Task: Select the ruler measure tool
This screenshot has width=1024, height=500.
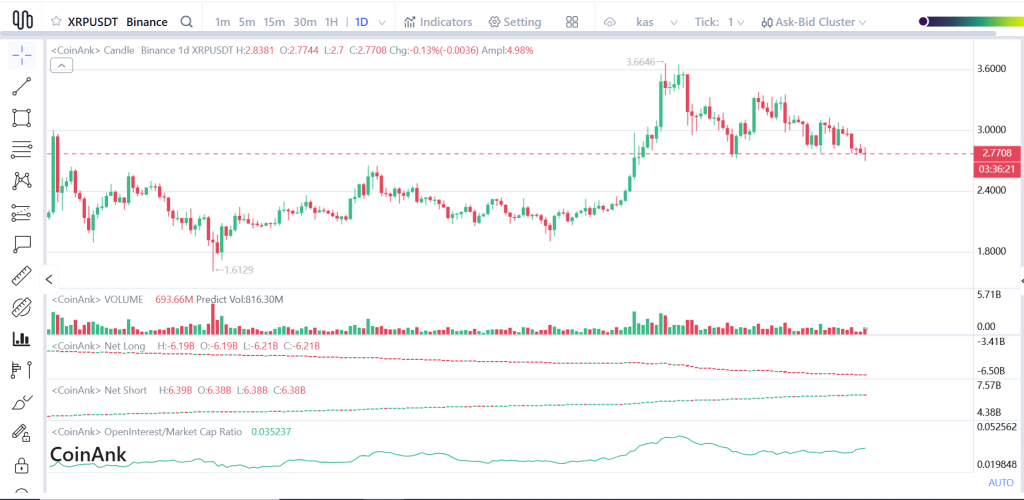Action: point(22,275)
